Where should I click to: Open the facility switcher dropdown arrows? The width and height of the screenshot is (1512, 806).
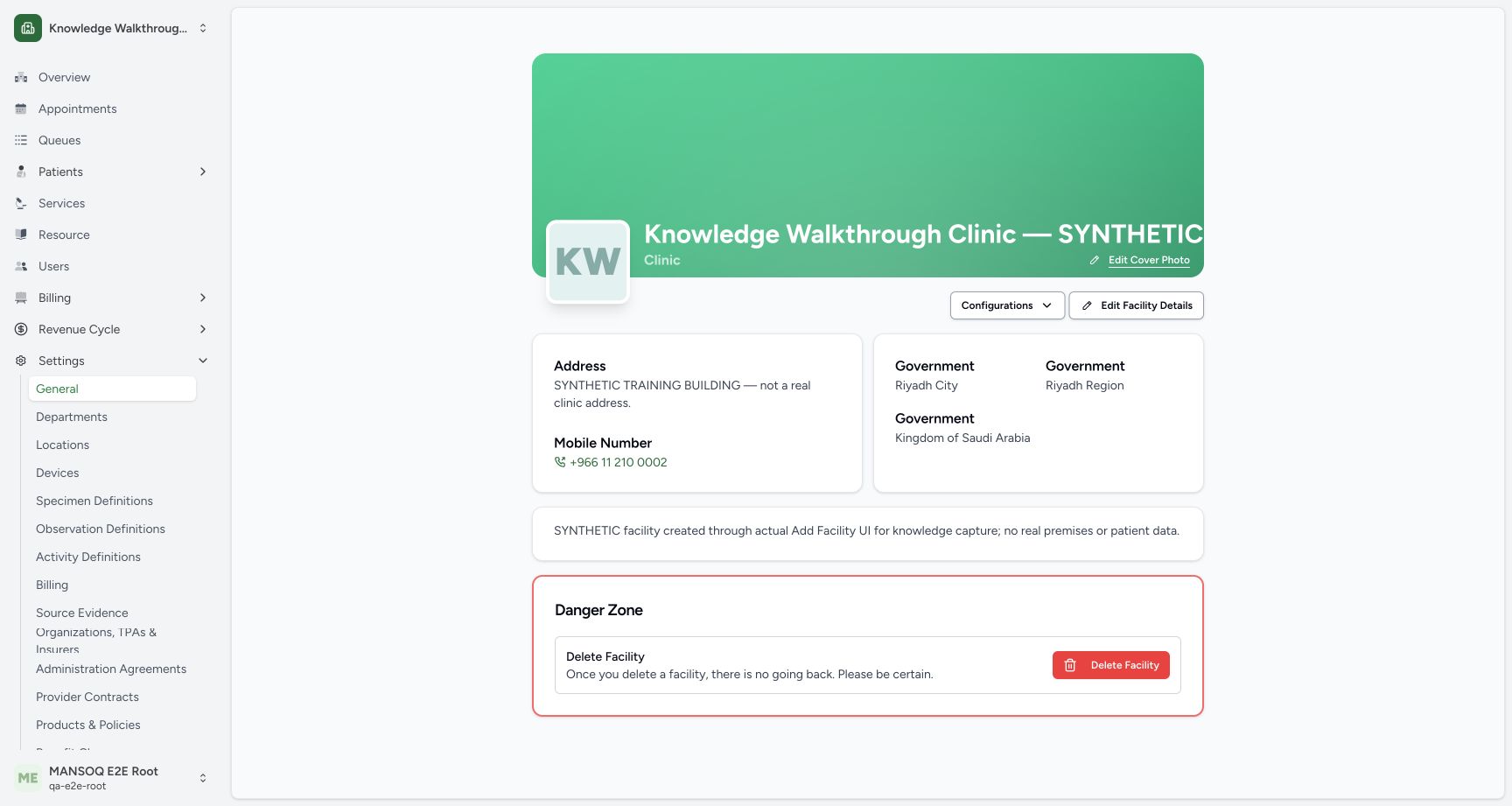pos(203,28)
